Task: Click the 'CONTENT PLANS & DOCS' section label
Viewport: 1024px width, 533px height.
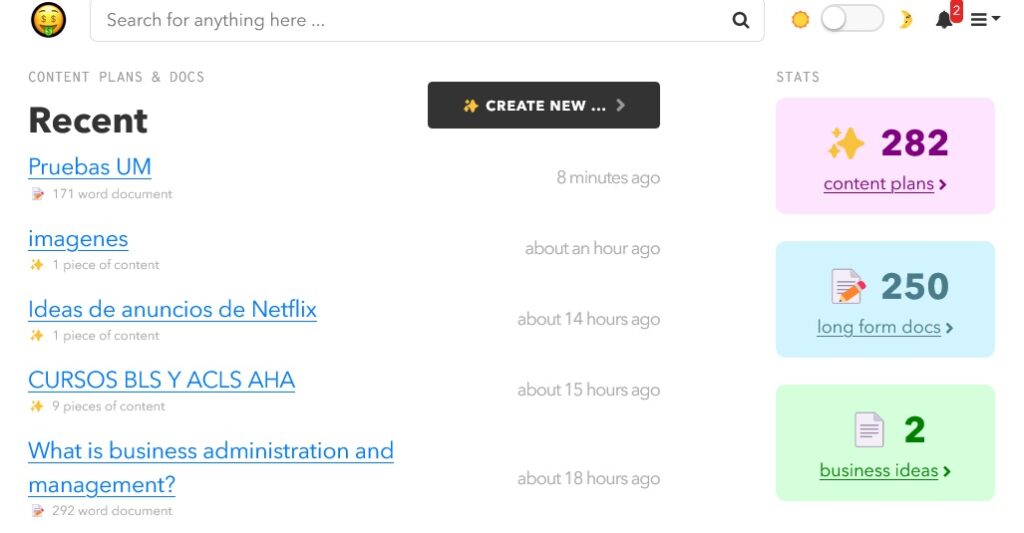Action: (116, 77)
